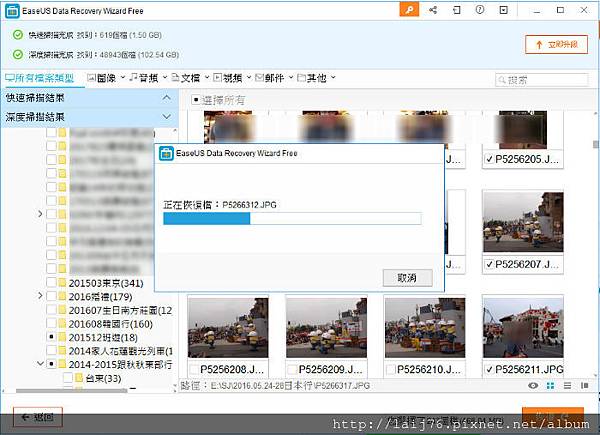Uncheck P5256205 photo checkbox
The height and width of the screenshot is (435, 600).
pyautogui.click(x=489, y=159)
